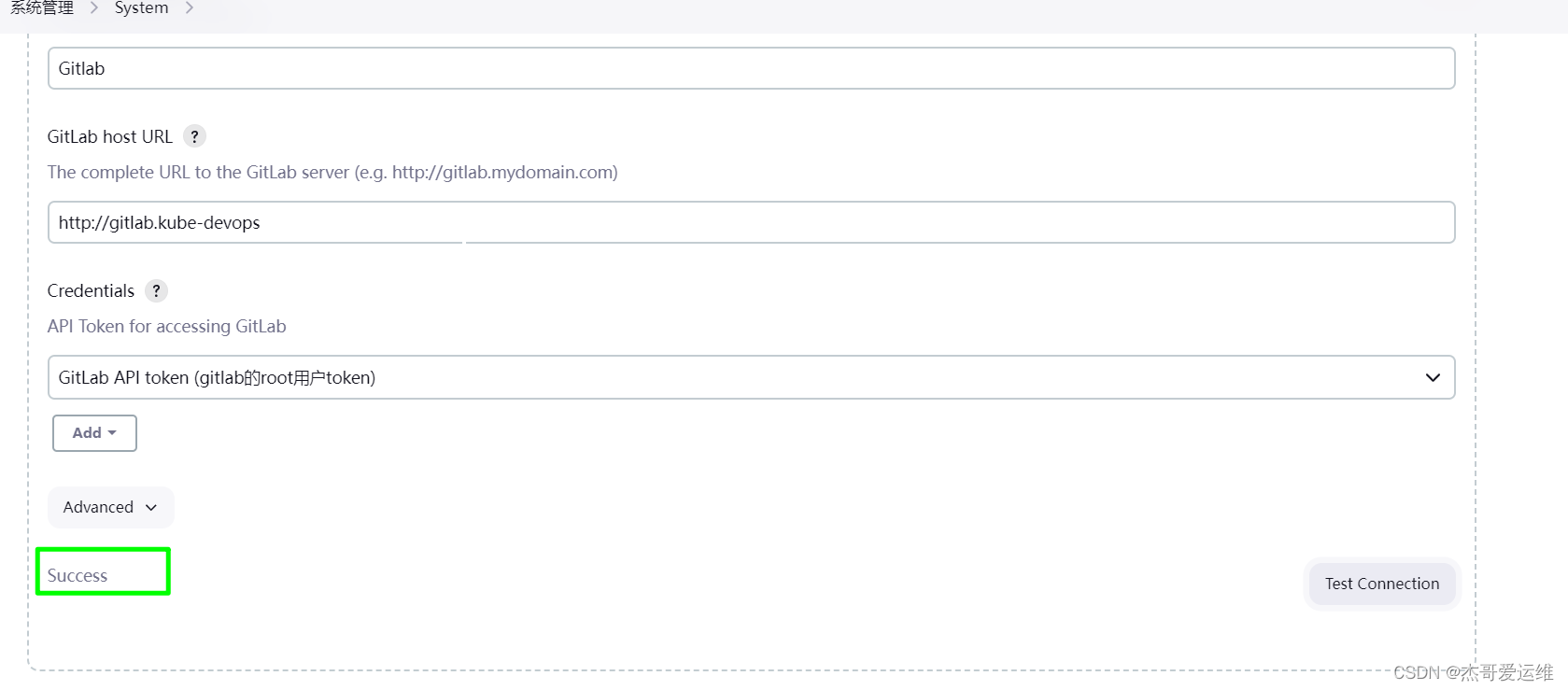Click chevron after System breadcrumb
The width and height of the screenshot is (1568, 690).
click(x=190, y=8)
